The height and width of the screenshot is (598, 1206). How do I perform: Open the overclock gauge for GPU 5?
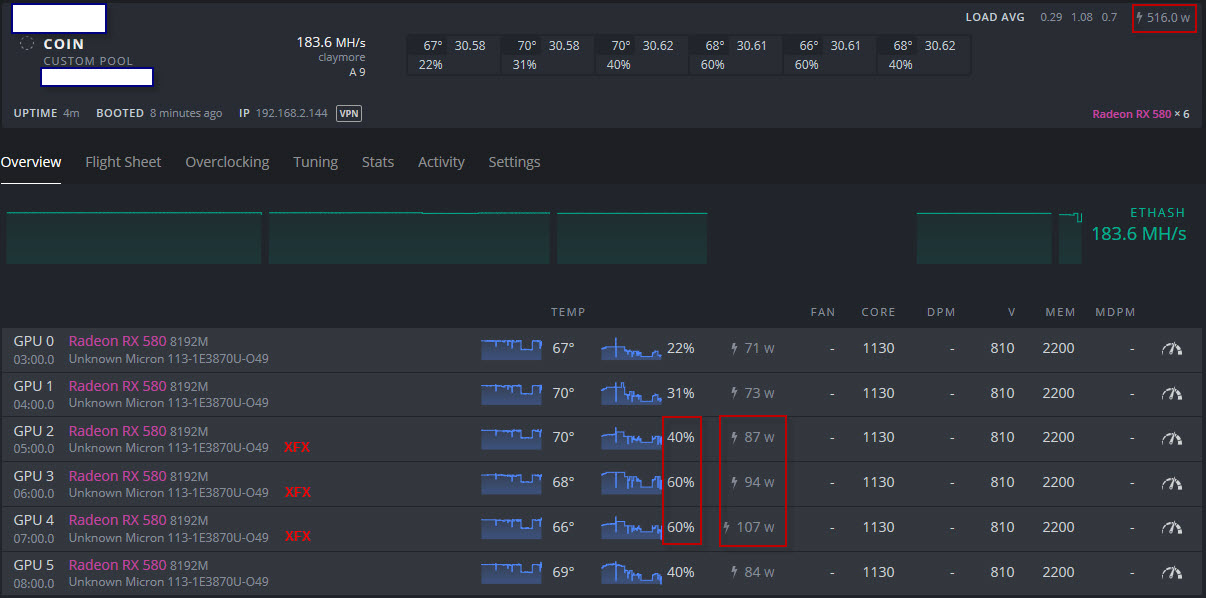click(1171, 573)
